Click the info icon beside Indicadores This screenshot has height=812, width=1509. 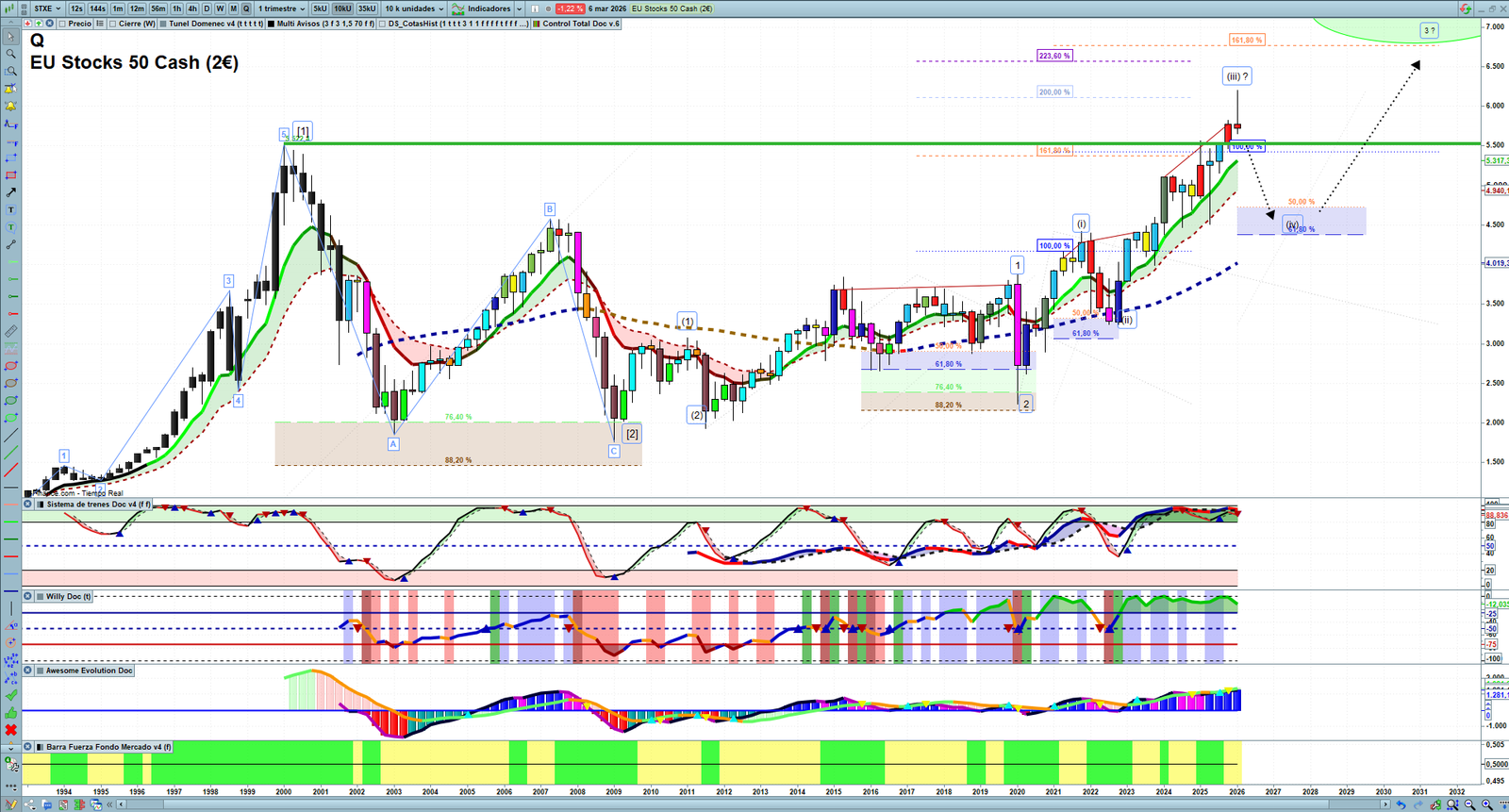(535, 8)
